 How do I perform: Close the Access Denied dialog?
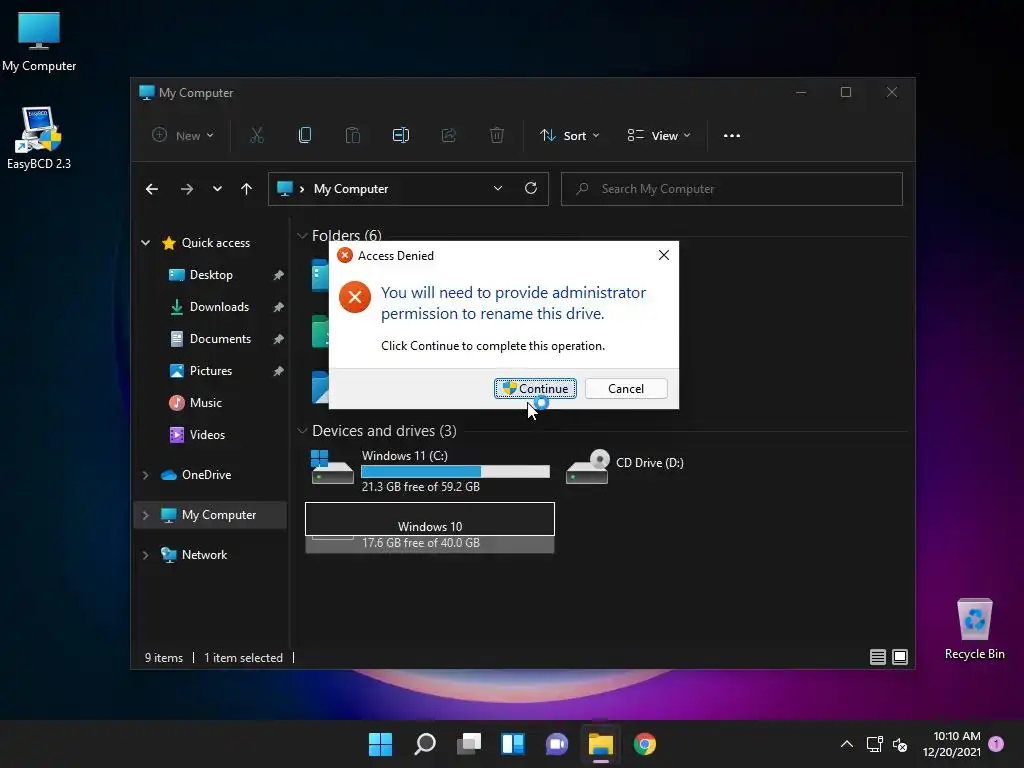664,255
